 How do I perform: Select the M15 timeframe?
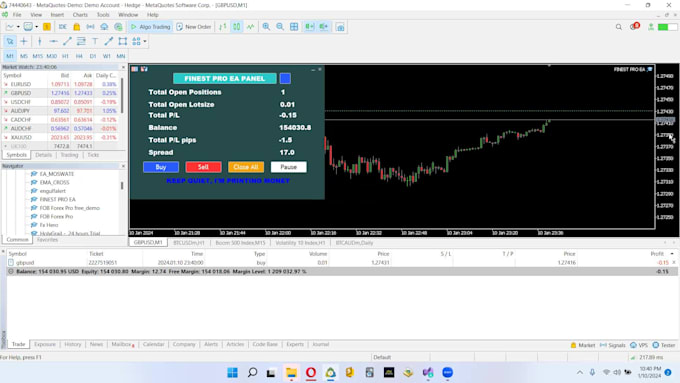coord(37,56)
